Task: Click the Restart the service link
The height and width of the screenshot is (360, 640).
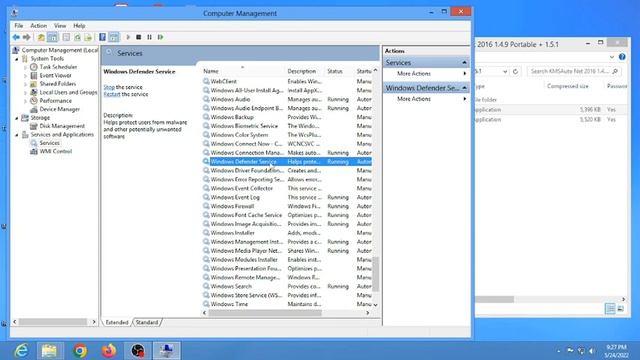Action: (x=112, y=94)
